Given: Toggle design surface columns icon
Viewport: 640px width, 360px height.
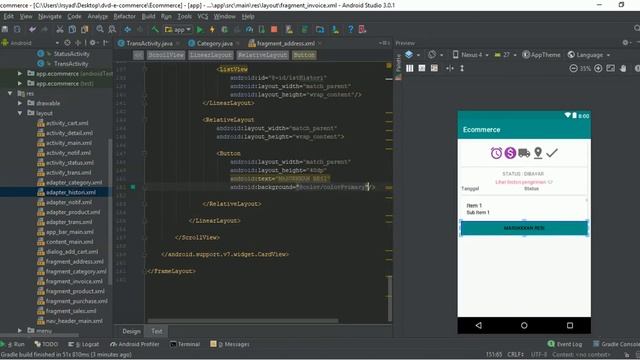Looking at the screenshot, I should pyautogui.click(x=409, y=69).
